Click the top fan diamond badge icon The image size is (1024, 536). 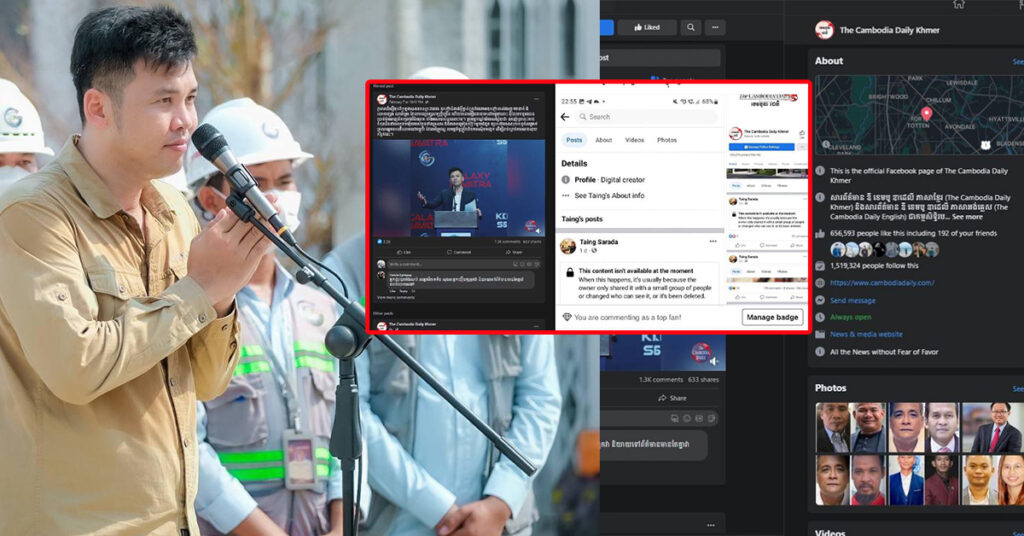tap(566, 317)
